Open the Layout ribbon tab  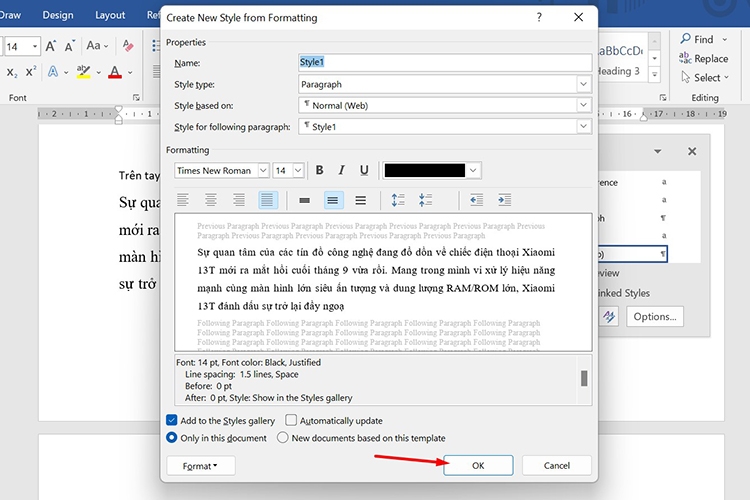pyautogui.click(x=110, y=15)
